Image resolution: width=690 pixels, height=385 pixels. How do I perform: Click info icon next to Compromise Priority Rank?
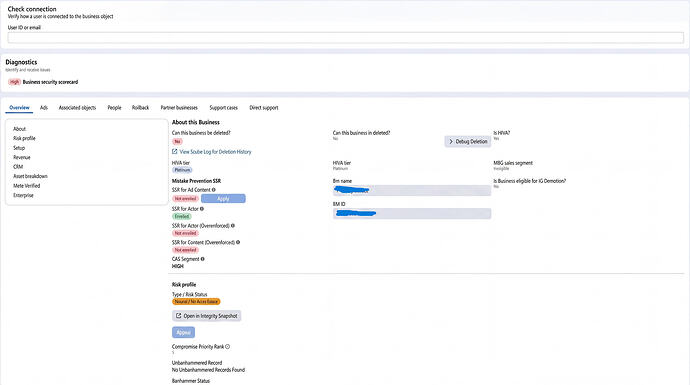(228, 346)
